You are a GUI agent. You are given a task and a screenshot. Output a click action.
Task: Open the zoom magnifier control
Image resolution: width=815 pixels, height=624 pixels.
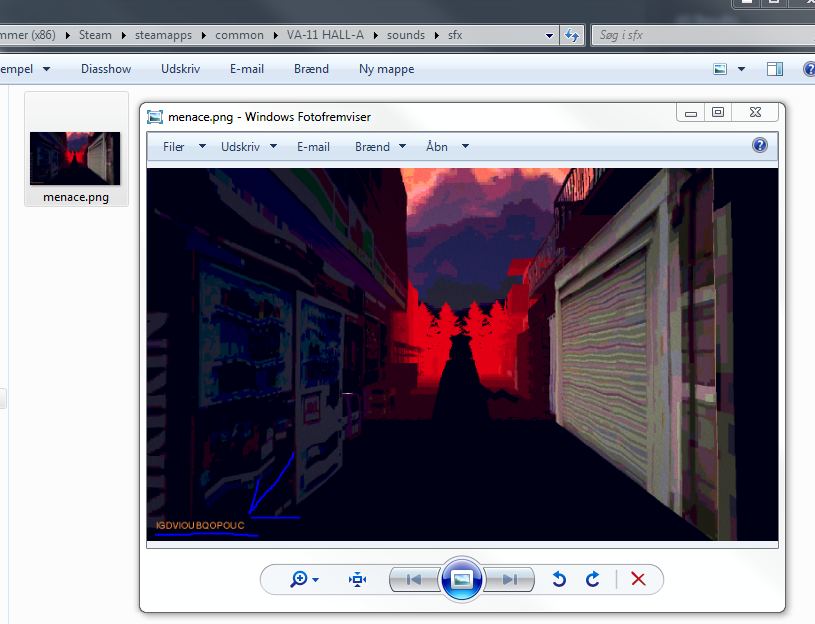pyautogui.click(x=303, y=579)
